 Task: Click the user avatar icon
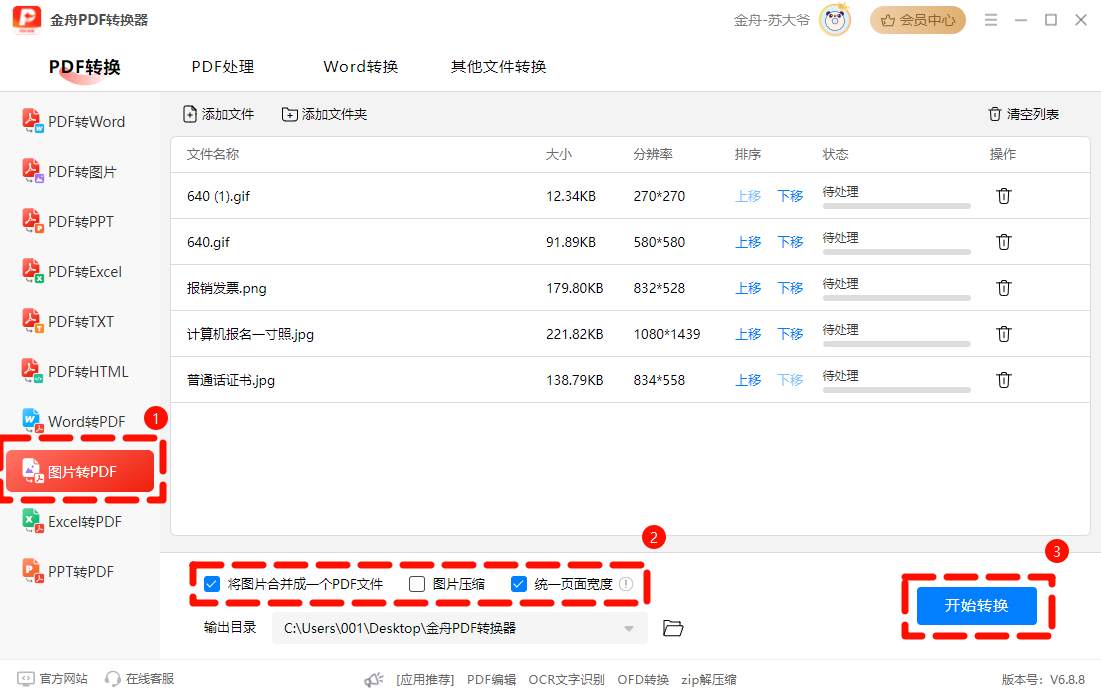[835, 20]
